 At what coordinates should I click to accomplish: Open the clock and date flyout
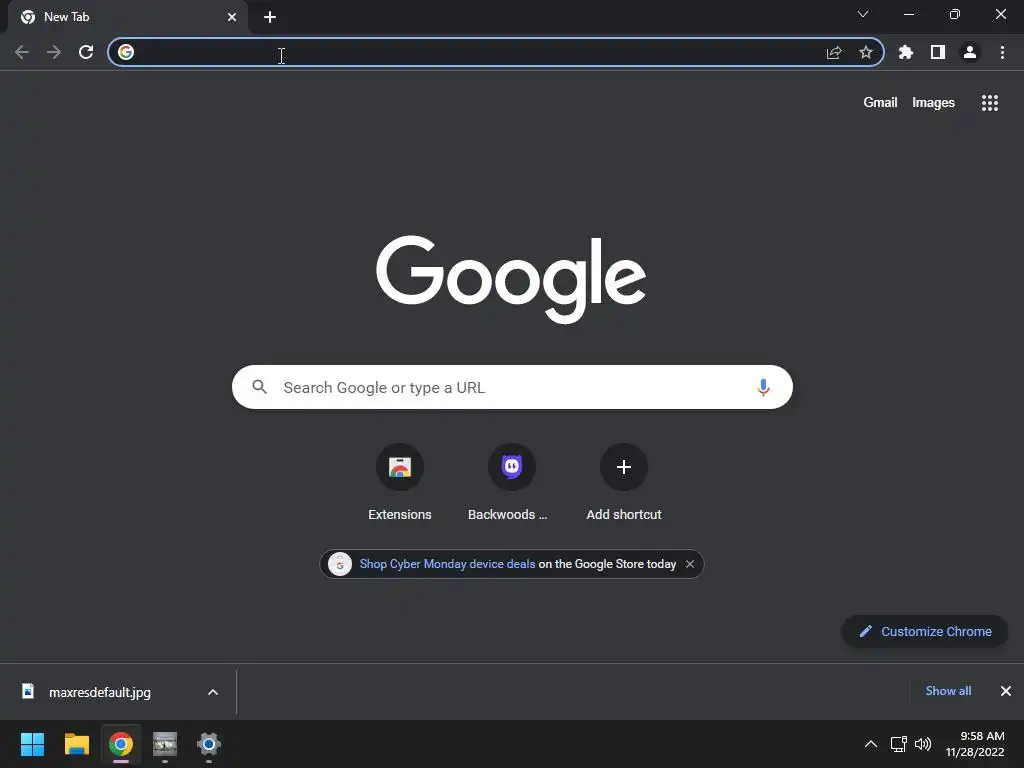click(975, 744)
